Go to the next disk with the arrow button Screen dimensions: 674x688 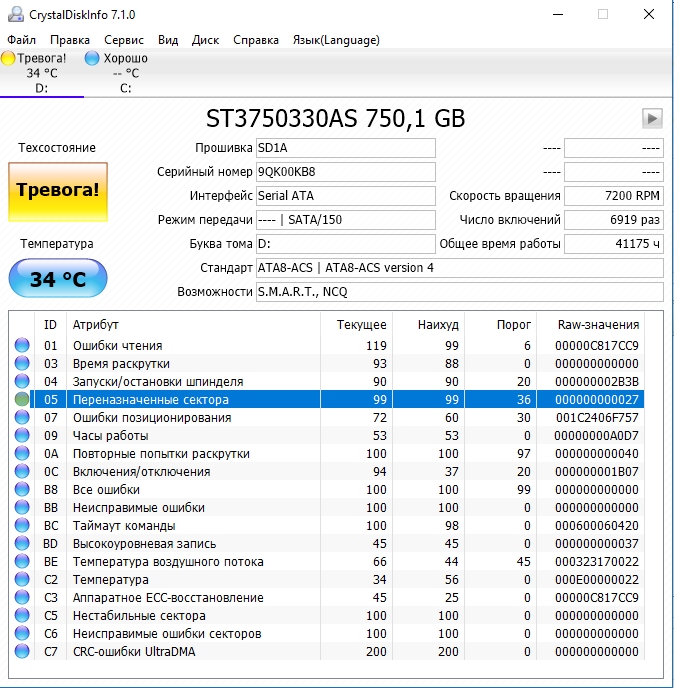click(652, 118)
